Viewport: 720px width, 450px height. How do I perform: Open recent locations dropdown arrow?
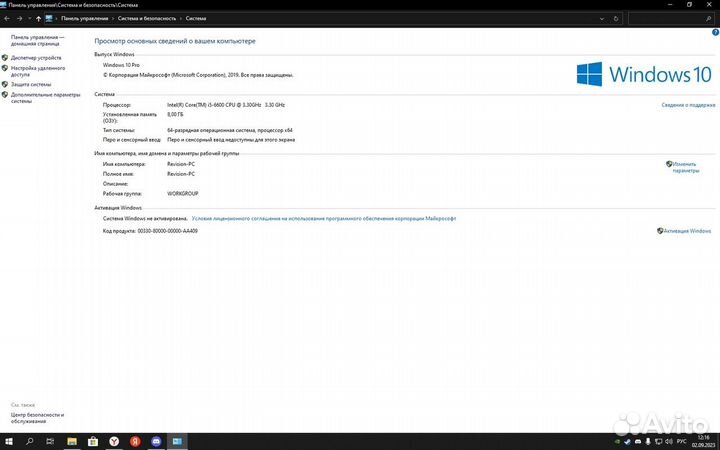coord(29,19)
